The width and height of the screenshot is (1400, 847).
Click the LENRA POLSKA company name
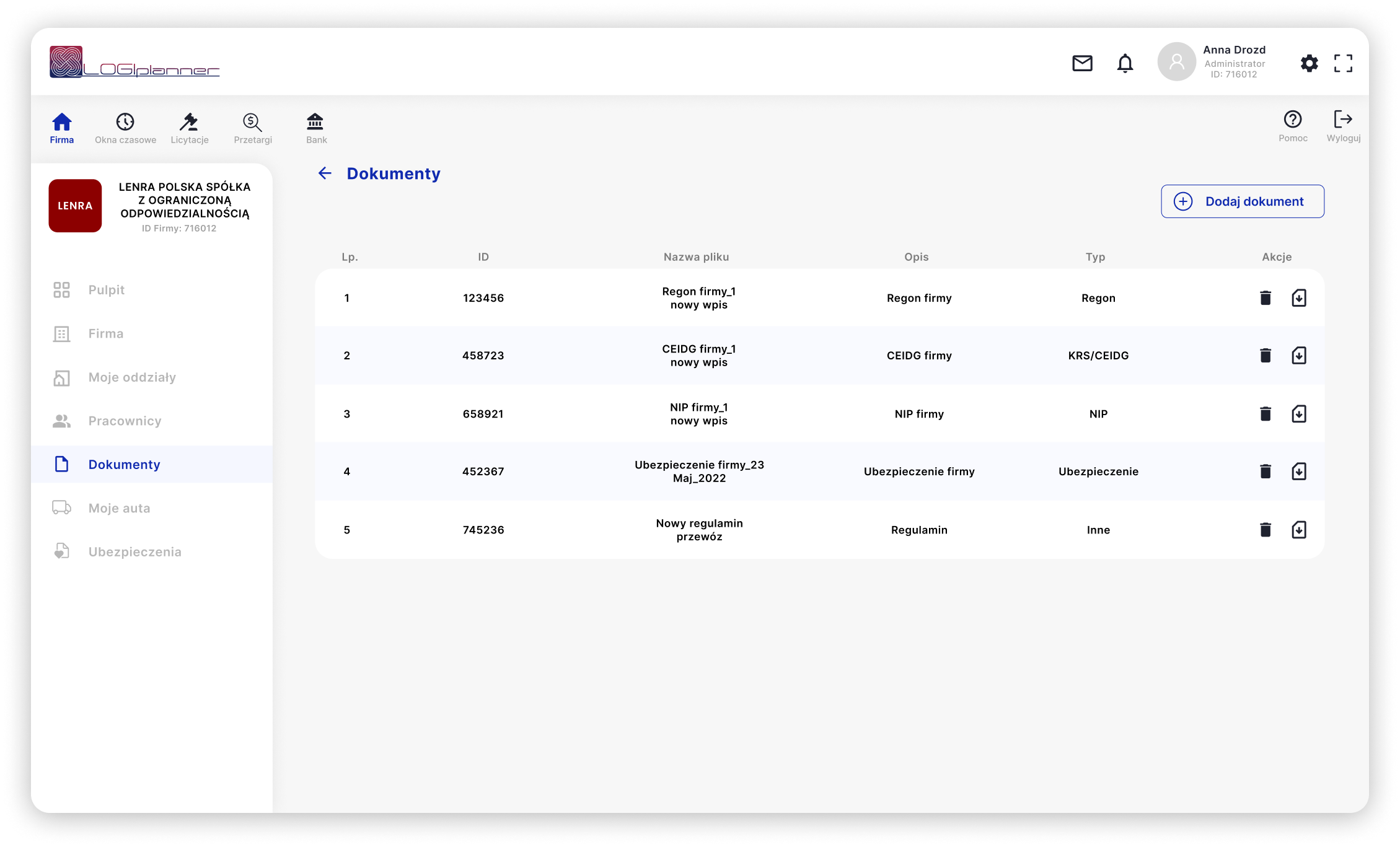click(x=185, y=200)
